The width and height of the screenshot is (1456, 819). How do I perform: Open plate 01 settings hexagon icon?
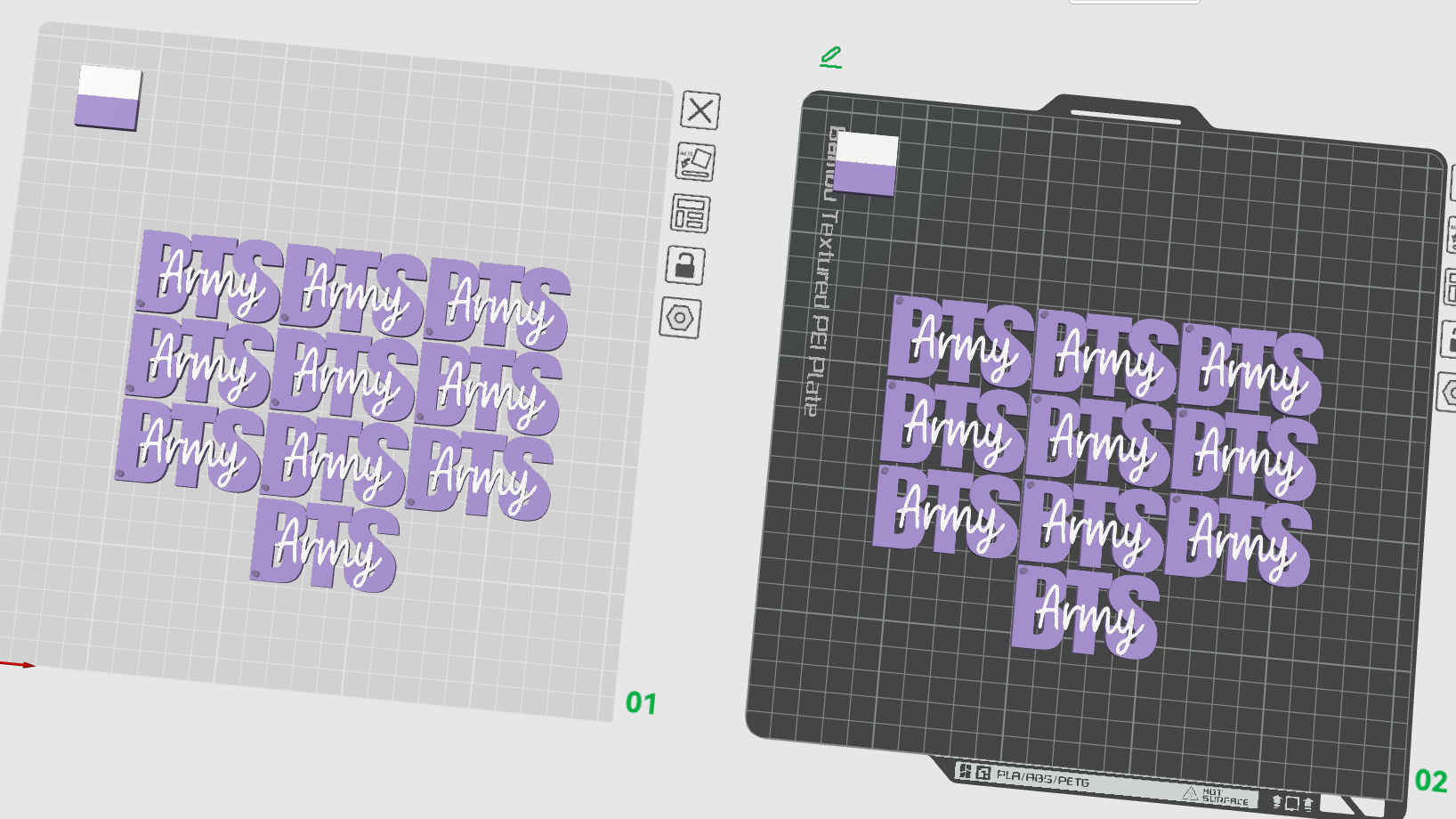[x=680, y=318]
